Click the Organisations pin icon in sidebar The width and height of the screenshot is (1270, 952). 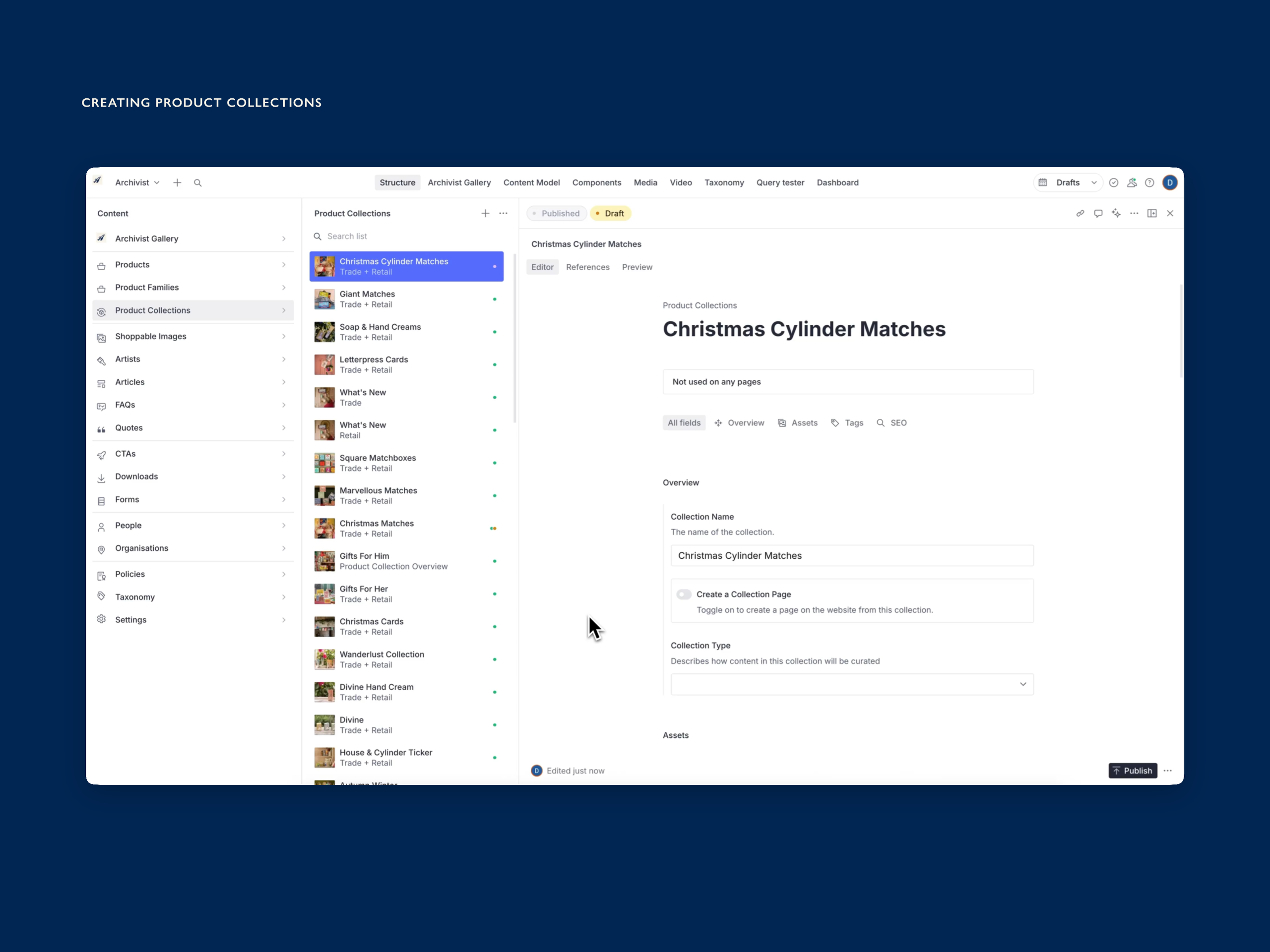click(x=102, y=549)
